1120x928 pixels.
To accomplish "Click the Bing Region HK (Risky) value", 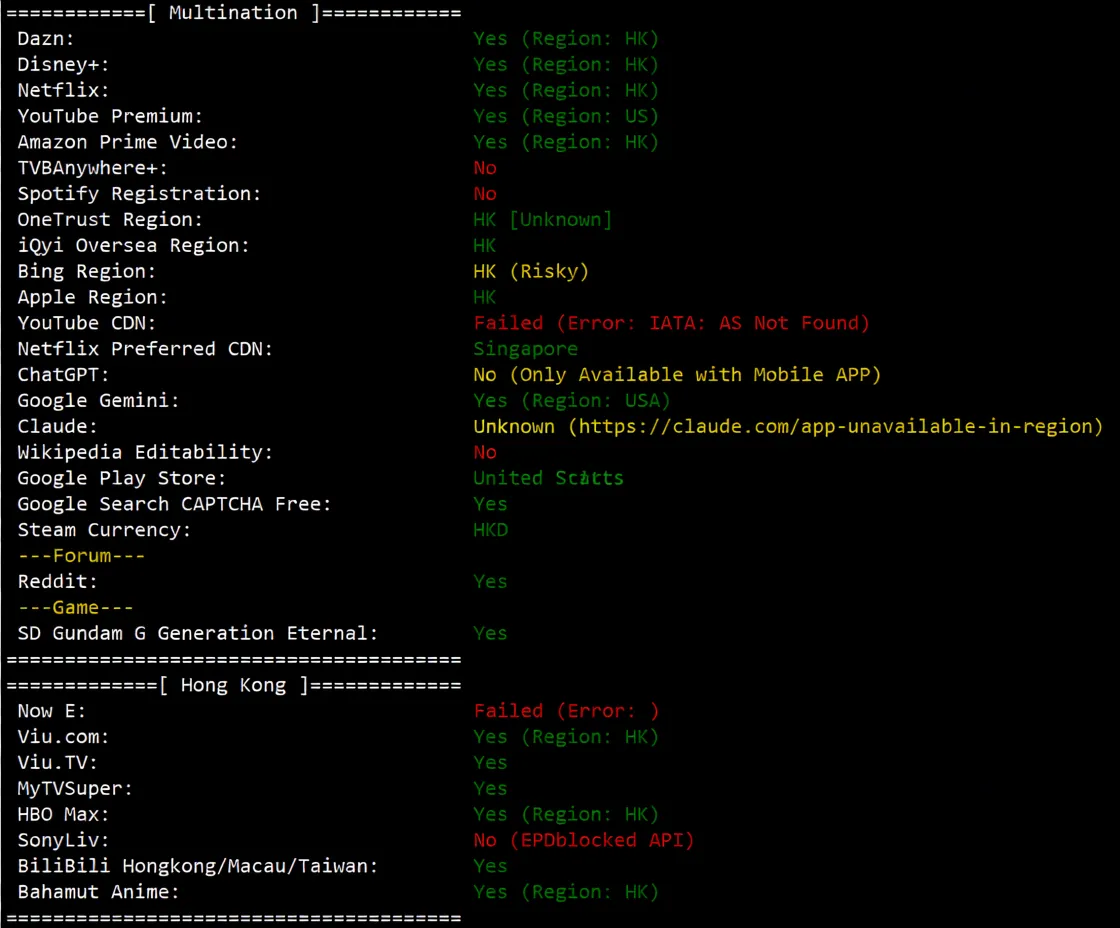I will 531,271.
